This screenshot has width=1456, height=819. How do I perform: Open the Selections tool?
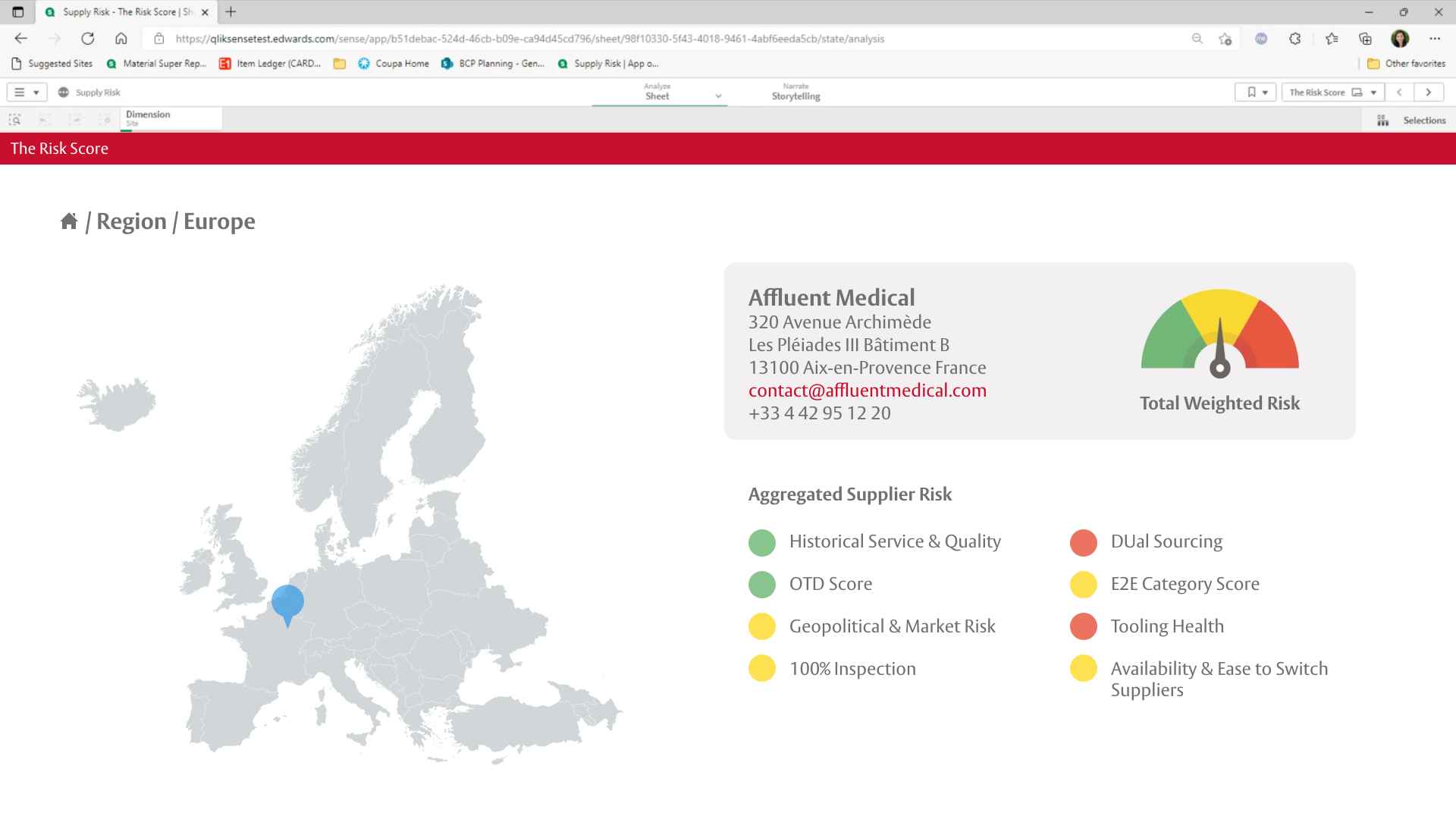(1411, 121)
